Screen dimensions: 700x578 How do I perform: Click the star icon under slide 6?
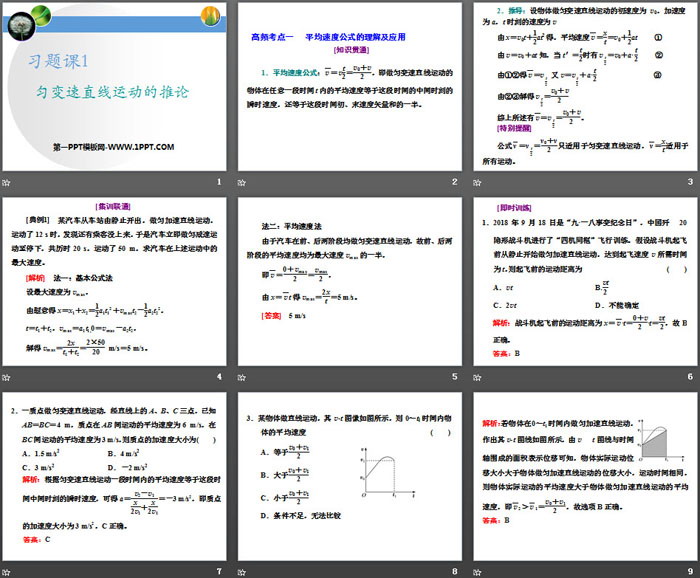[x=477, y=377]
